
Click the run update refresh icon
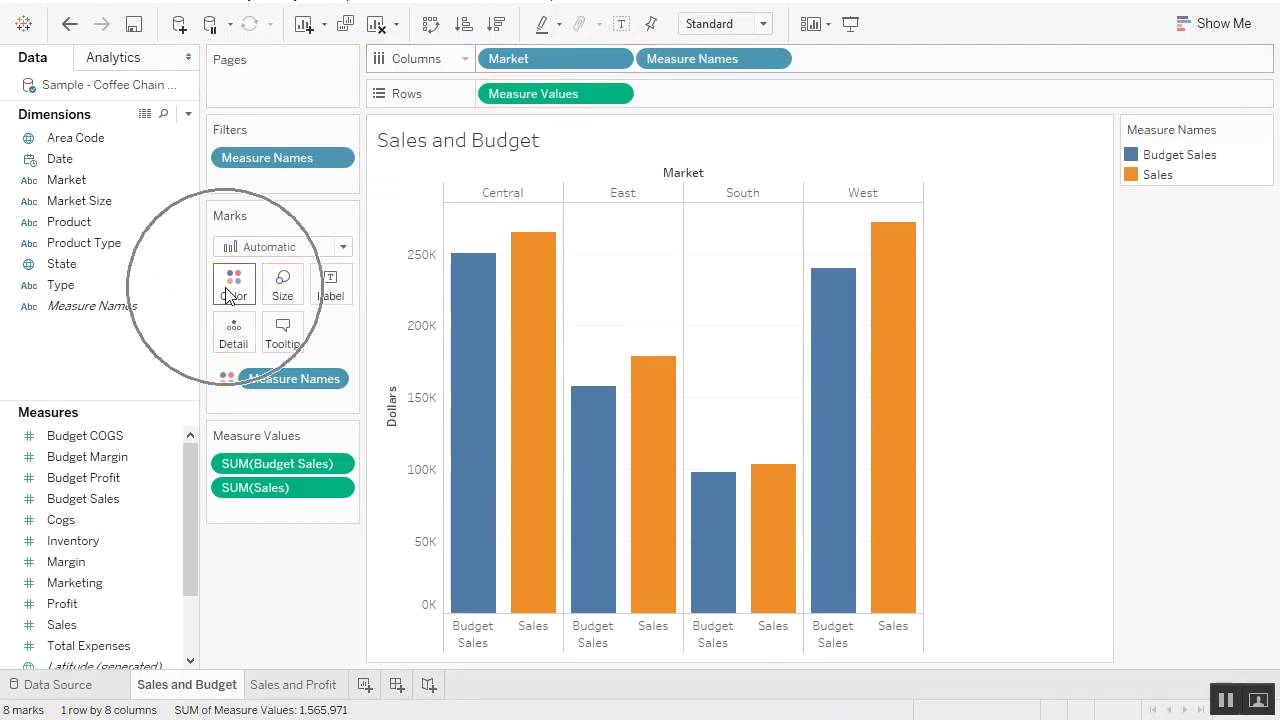(x=250, y=24)
